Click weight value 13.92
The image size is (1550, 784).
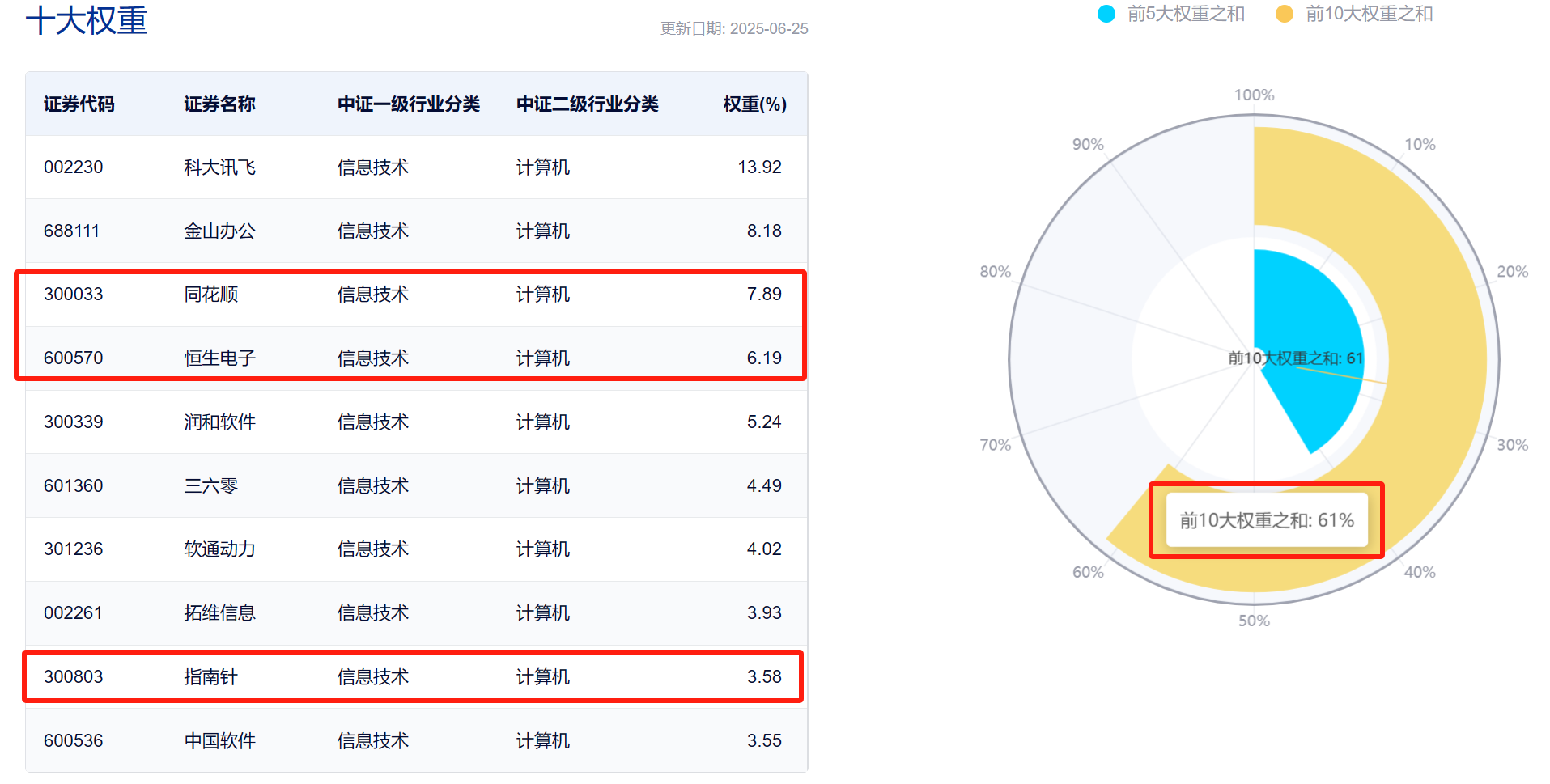(x=759, y=167)
